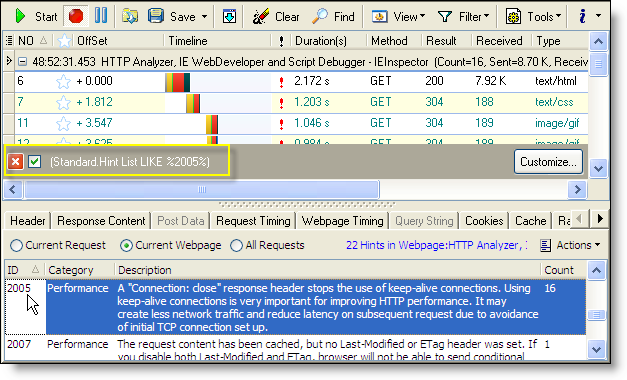The image size is (627, 380).
Task: Click the open file folder icon
Action: 130,16
